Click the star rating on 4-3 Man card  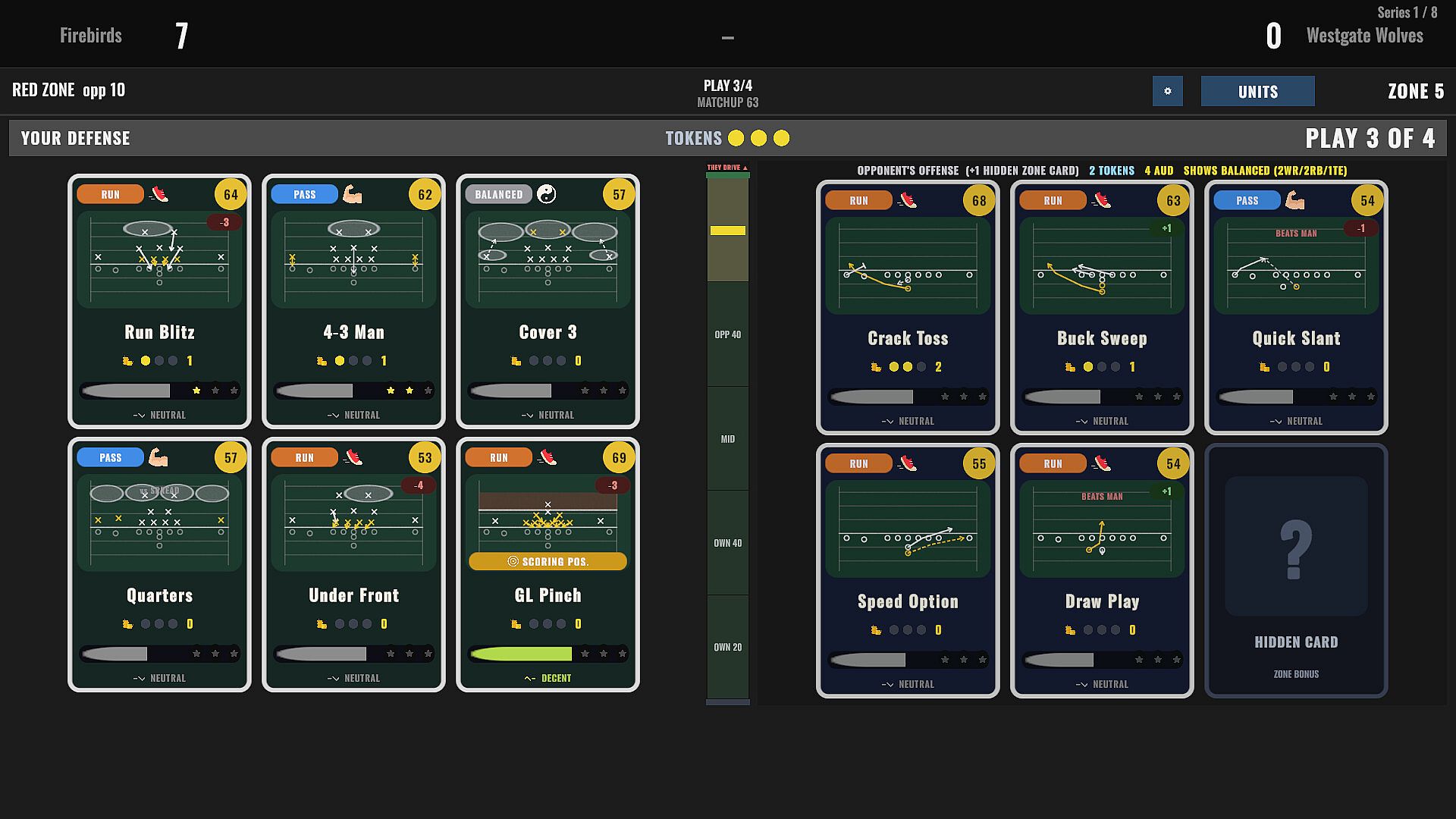point(409,391)
